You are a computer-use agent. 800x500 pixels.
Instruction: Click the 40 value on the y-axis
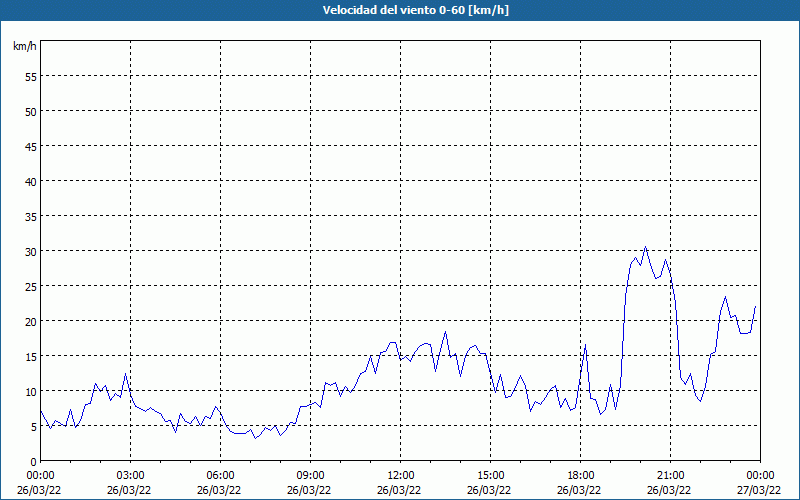click(31, 182)
